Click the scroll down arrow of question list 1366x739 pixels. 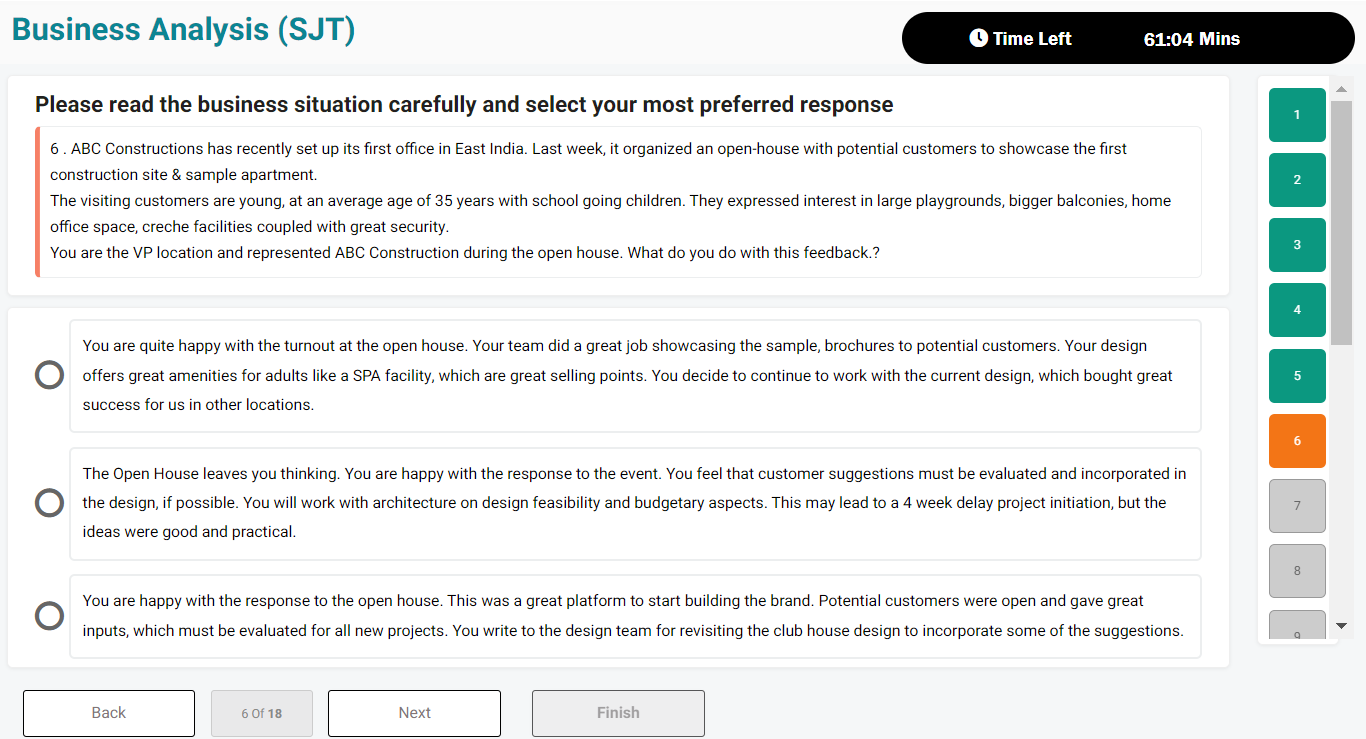tap(1342, 626)
